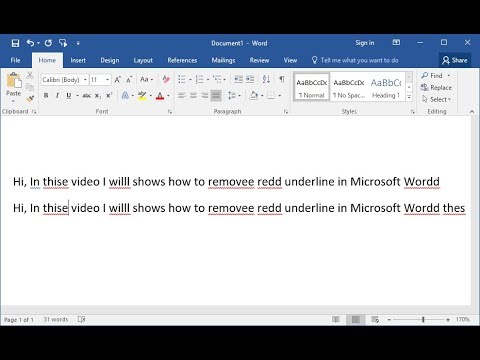Open Text Effects and Typography
Screen dimensions: 480x360
pos(125,96)
